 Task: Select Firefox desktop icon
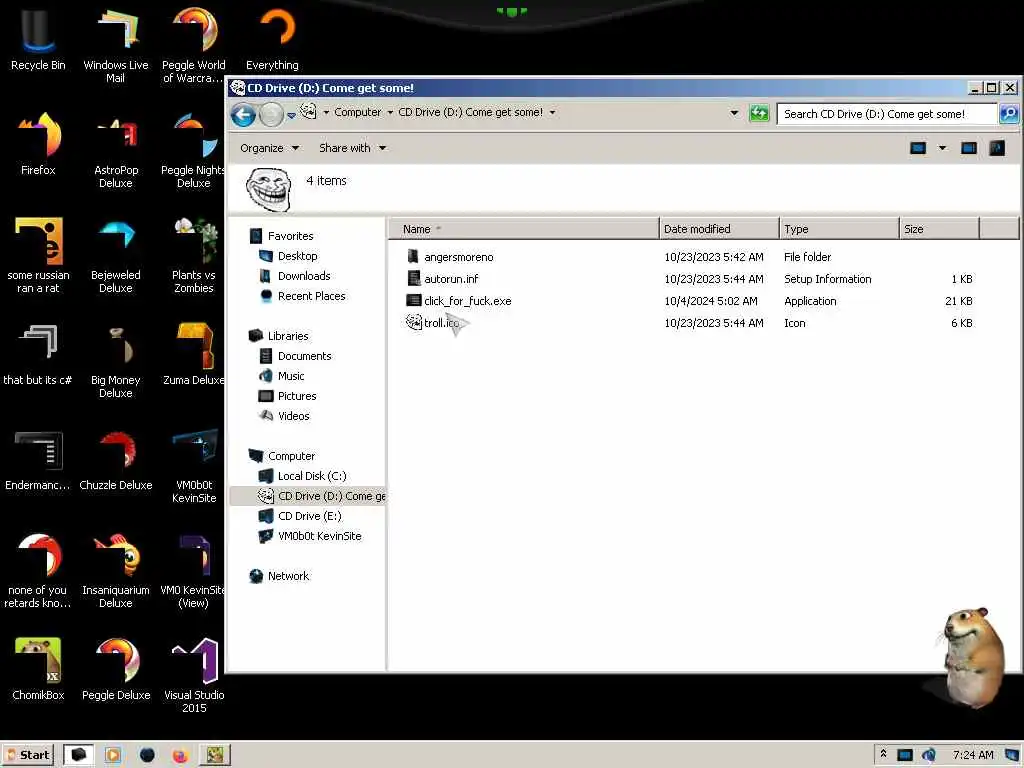click(38, 144)
